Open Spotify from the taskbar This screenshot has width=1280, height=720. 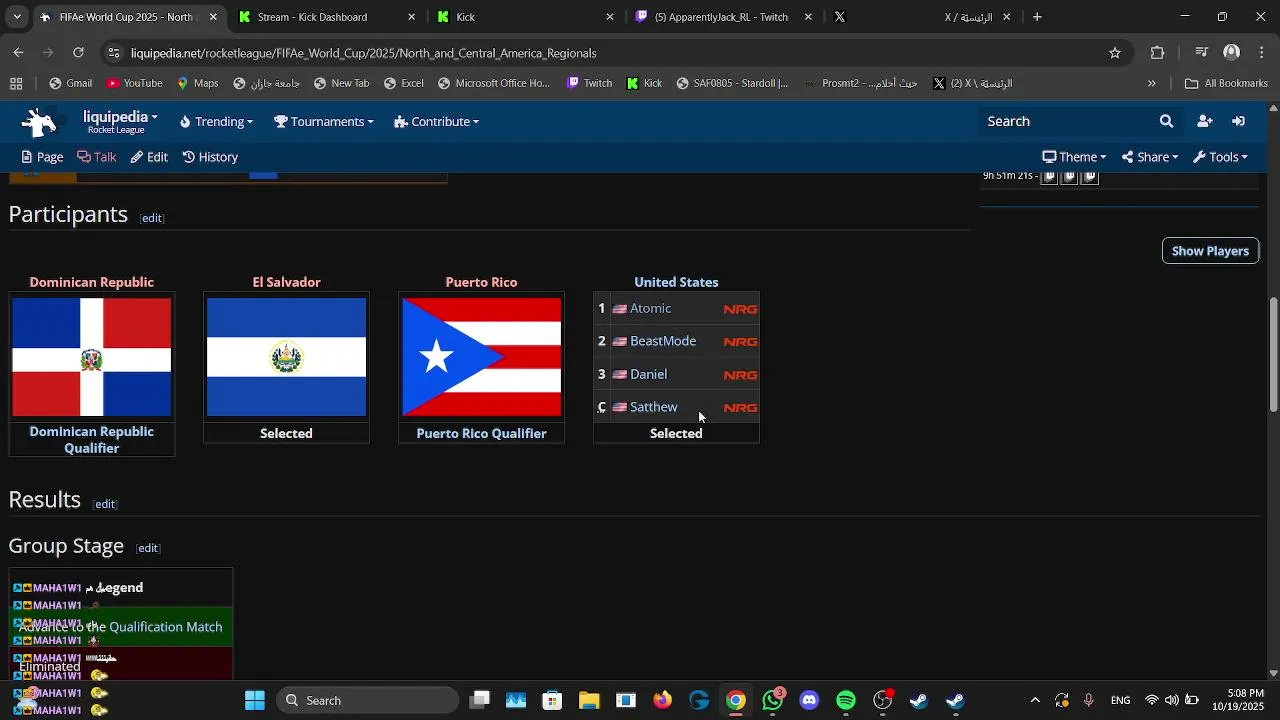pos(846,700)
